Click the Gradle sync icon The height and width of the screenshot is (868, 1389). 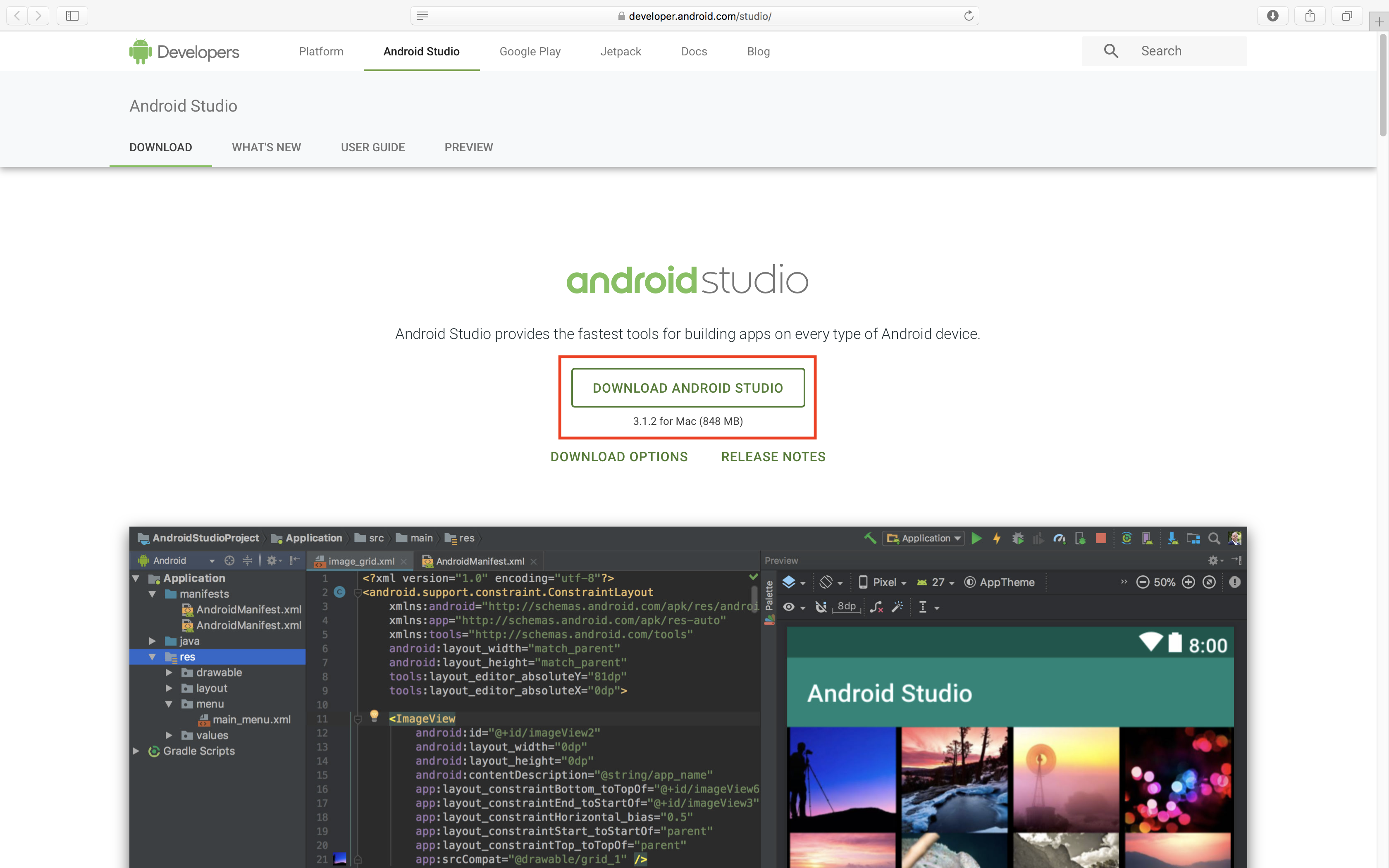coord(1126,538)
